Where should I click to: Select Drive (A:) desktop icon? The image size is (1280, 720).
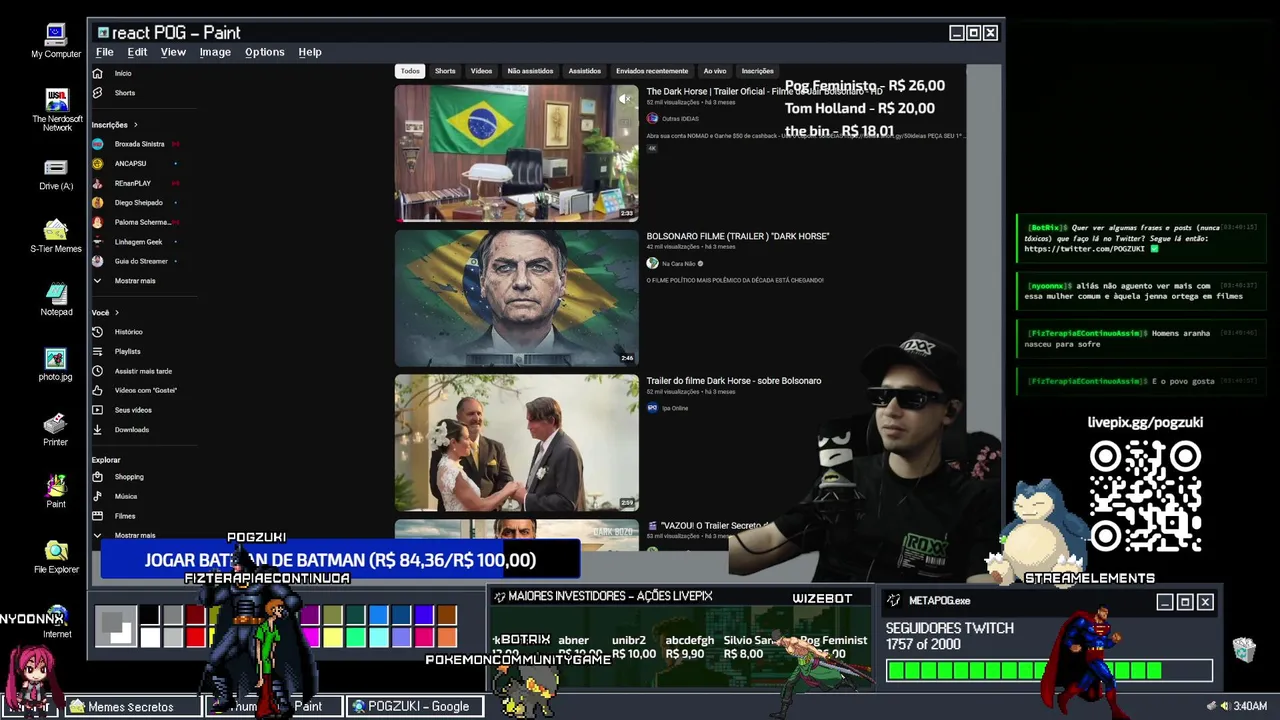pyautogui.click(x=56, y=175)
